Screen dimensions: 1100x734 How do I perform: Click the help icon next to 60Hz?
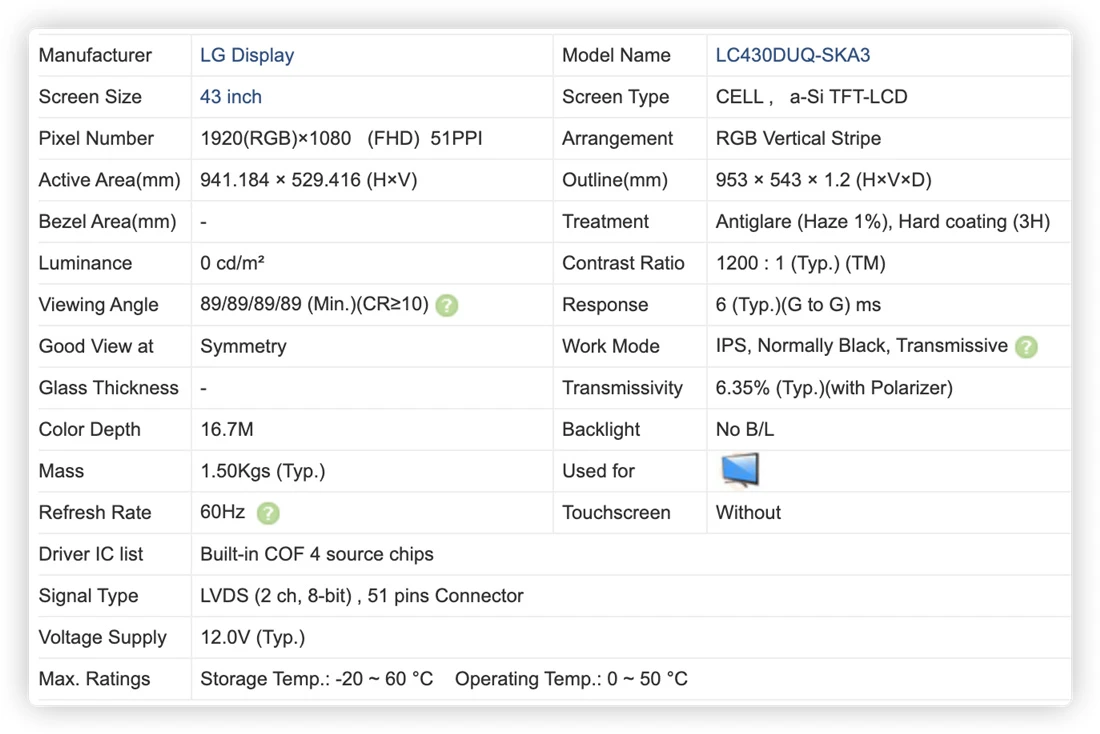point(268,513)
